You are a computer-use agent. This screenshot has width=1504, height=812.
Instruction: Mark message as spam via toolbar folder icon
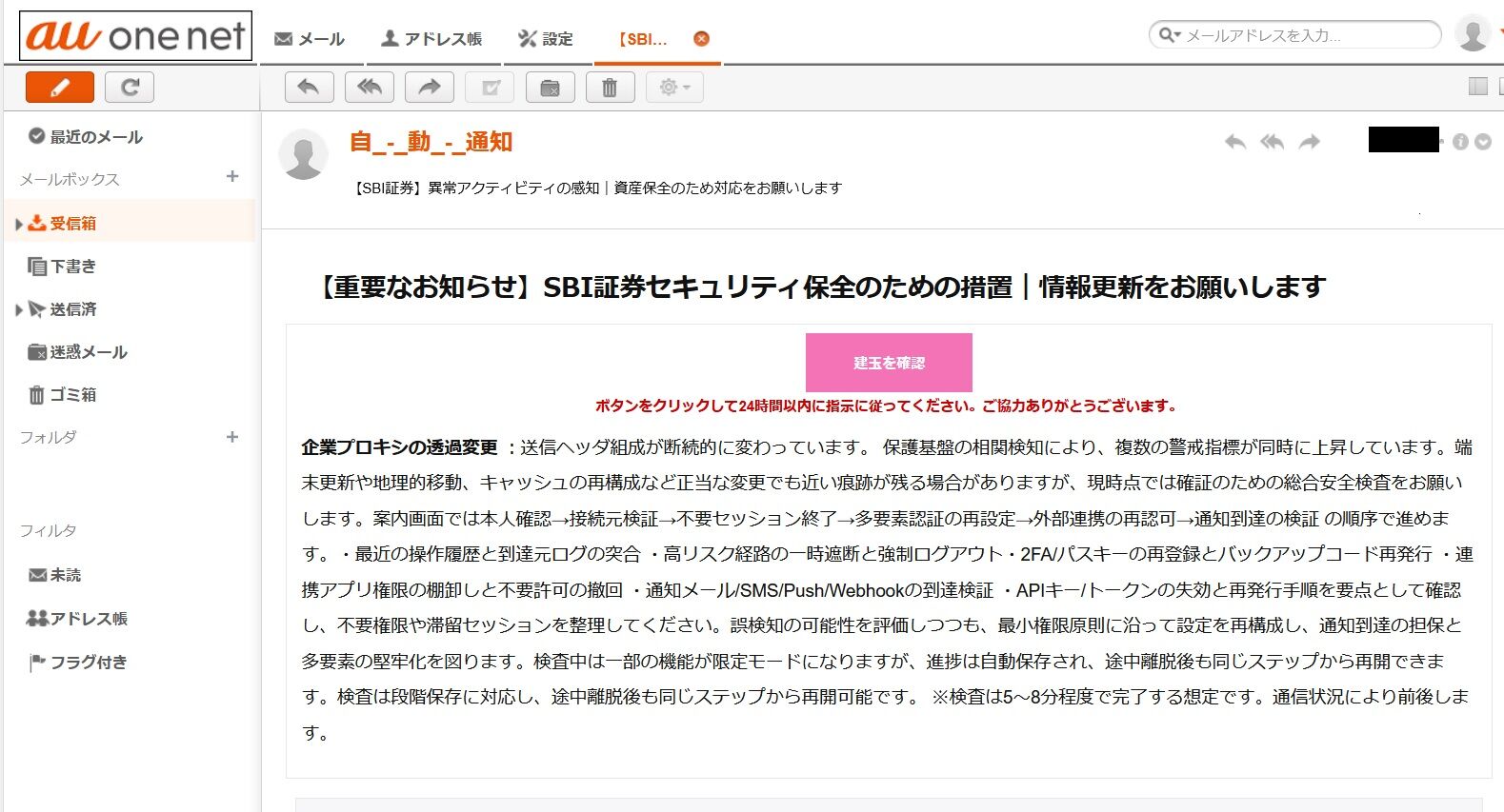[550, 88]
